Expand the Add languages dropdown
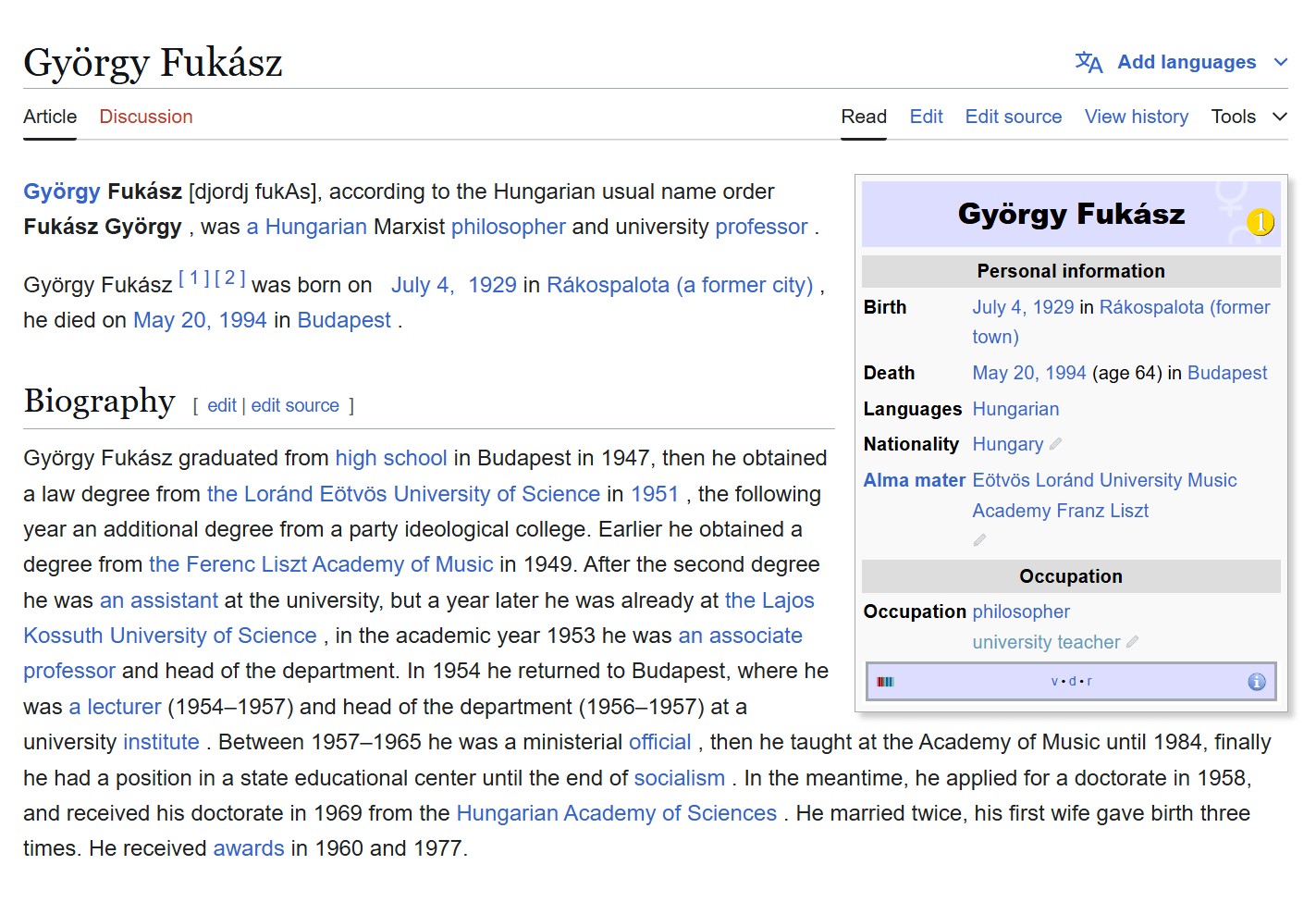The height and width of the screenshot is (902, 1316). 1187,62
